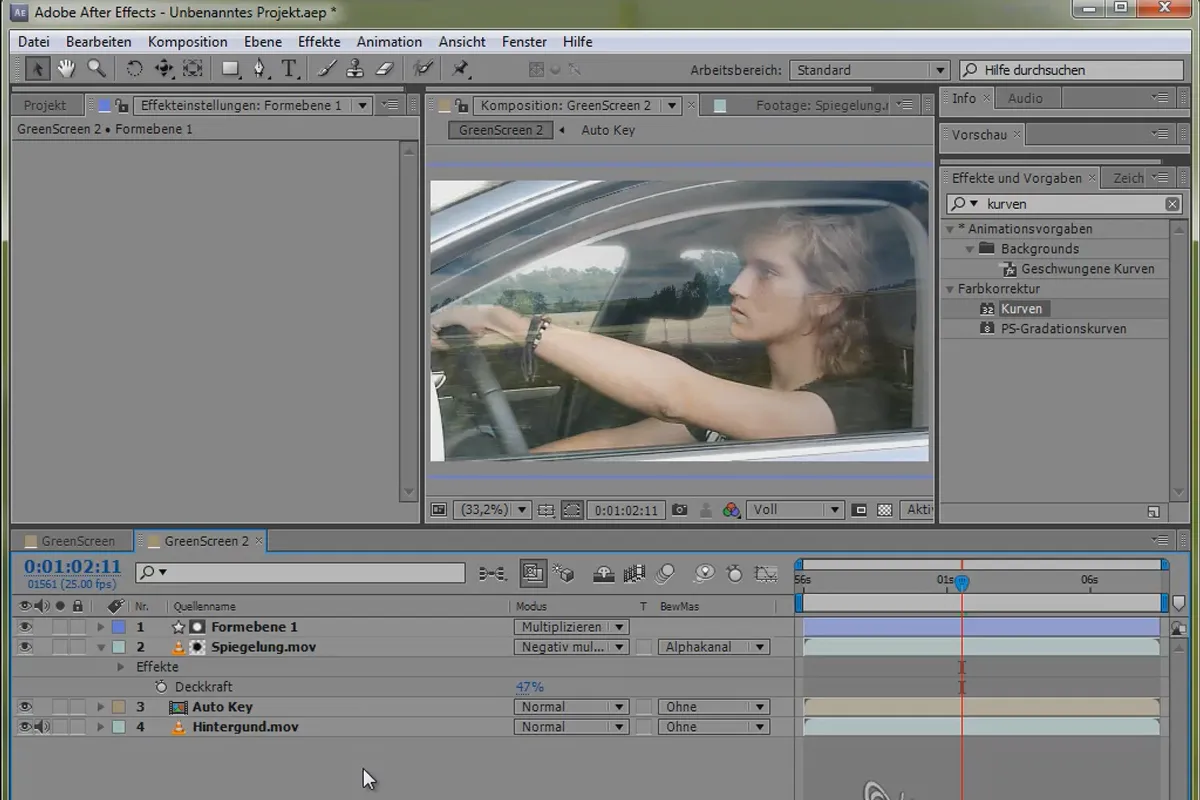The width and height of the screenshot is (1200, 800).
Task: Open the composition mini-flowchart icon in timeline
Action: [492, 573]
